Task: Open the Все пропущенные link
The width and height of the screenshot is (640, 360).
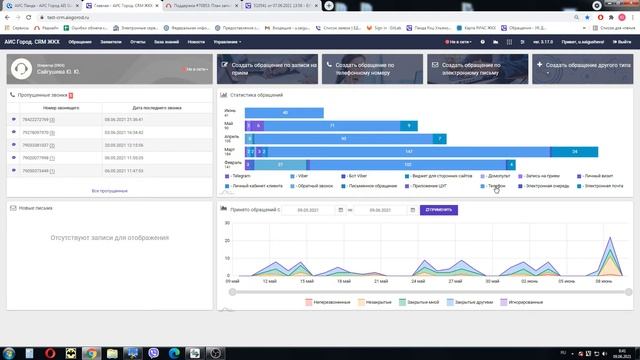Action: tap(110, 191)
